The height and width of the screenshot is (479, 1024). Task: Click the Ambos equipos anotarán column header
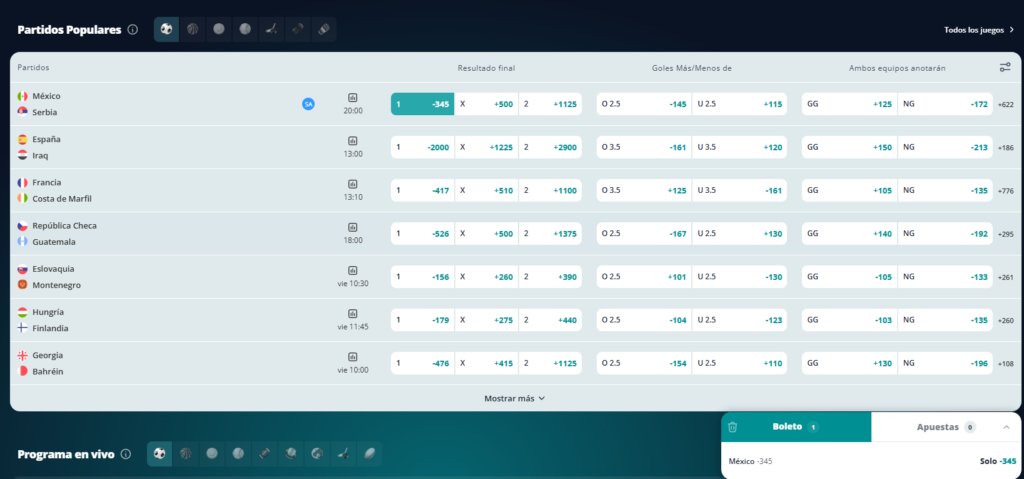click(x=897, y=68)
